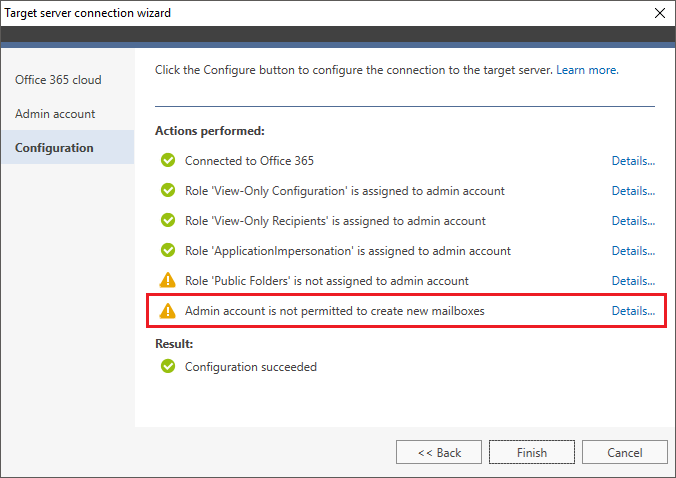
Task: Select the text 'Connected to Office 365'
Action: point(249,161)
